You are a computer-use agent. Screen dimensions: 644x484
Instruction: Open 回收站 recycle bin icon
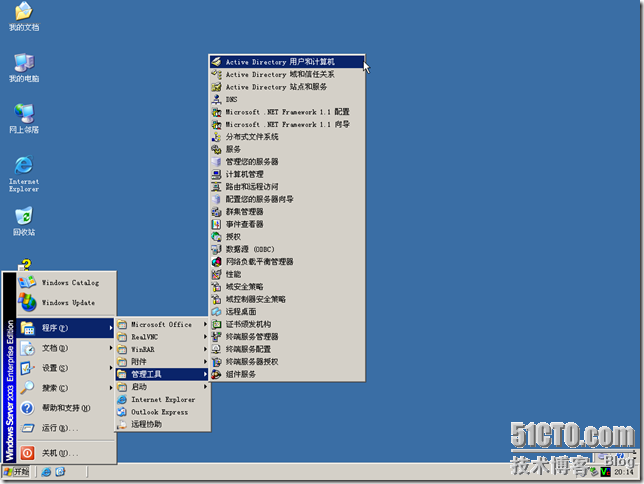coord(24,222)
